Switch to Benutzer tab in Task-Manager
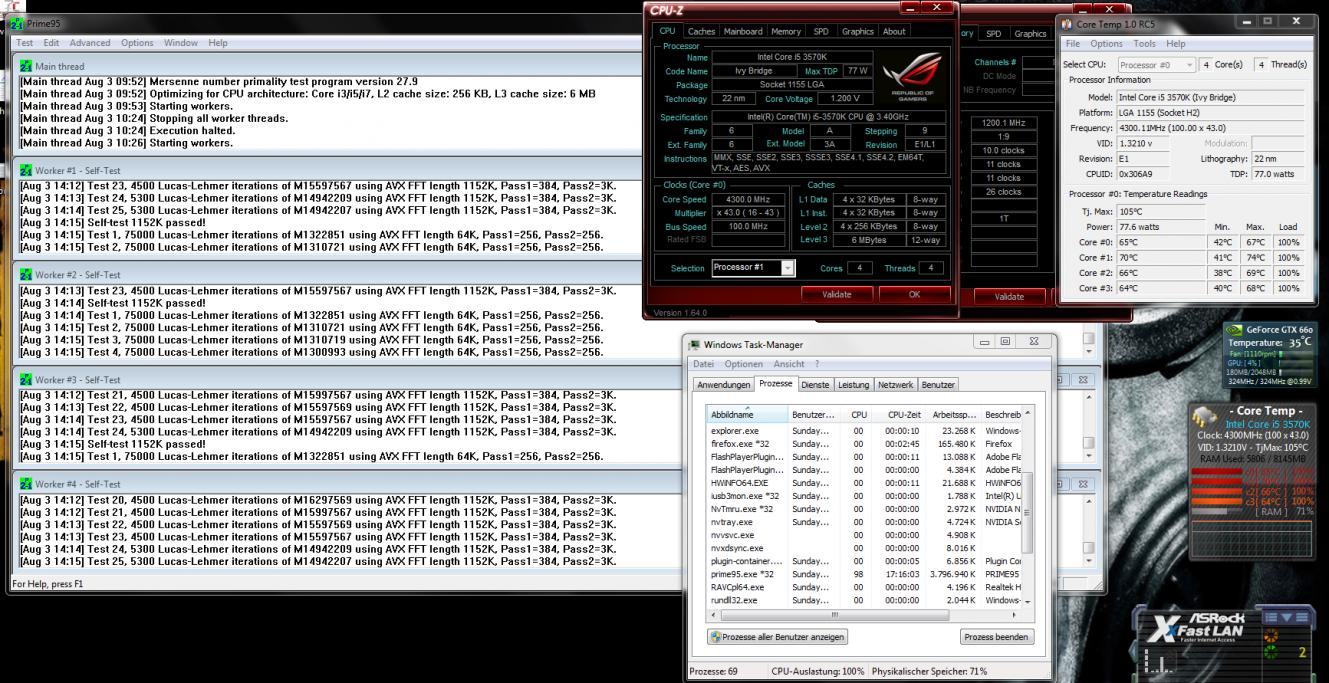This screenshot has width=1329, height=683. (938, 384)
